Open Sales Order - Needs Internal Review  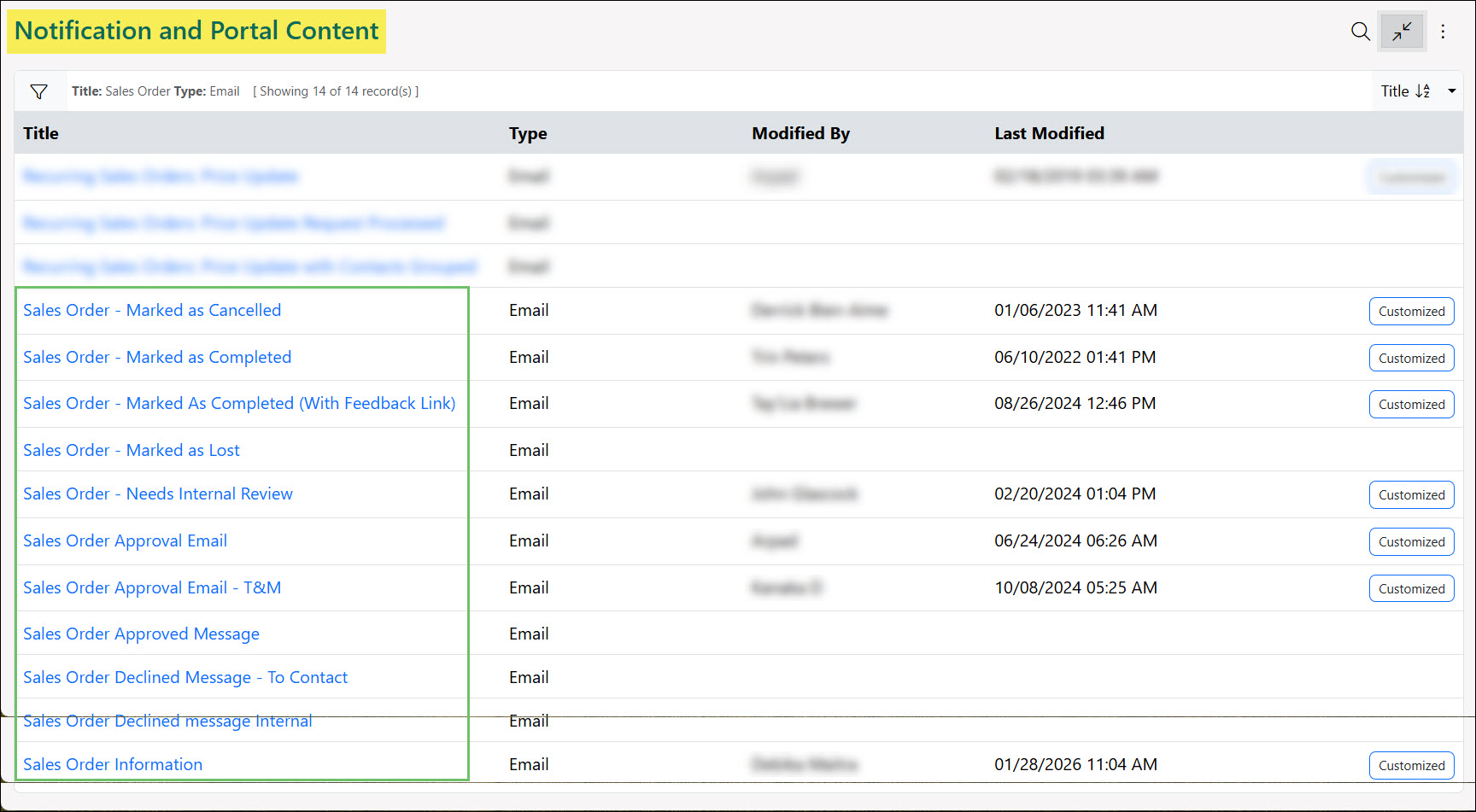pos(158,494)
